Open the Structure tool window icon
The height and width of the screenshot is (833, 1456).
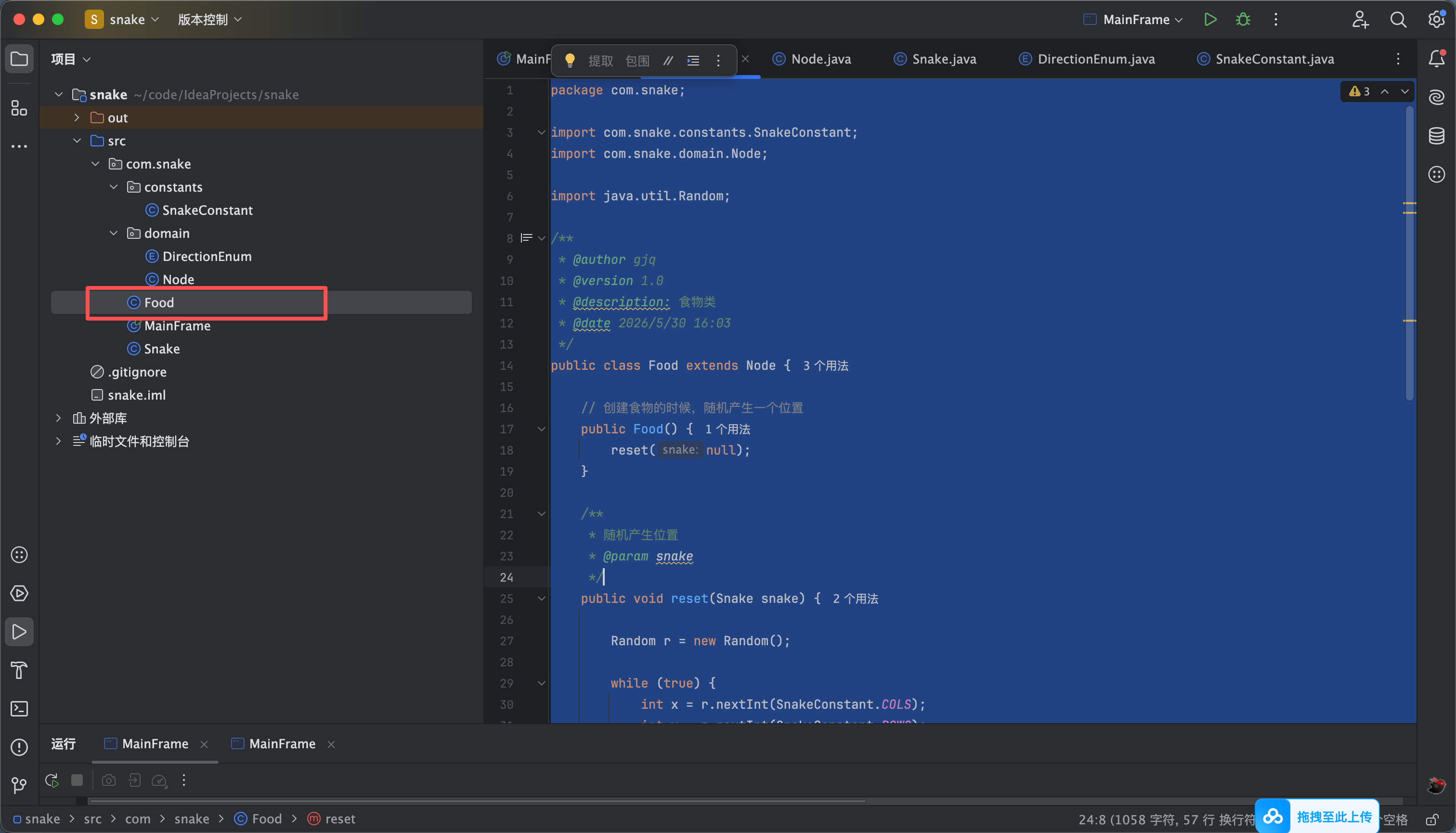pyautogui.click(x=19, y=108)
